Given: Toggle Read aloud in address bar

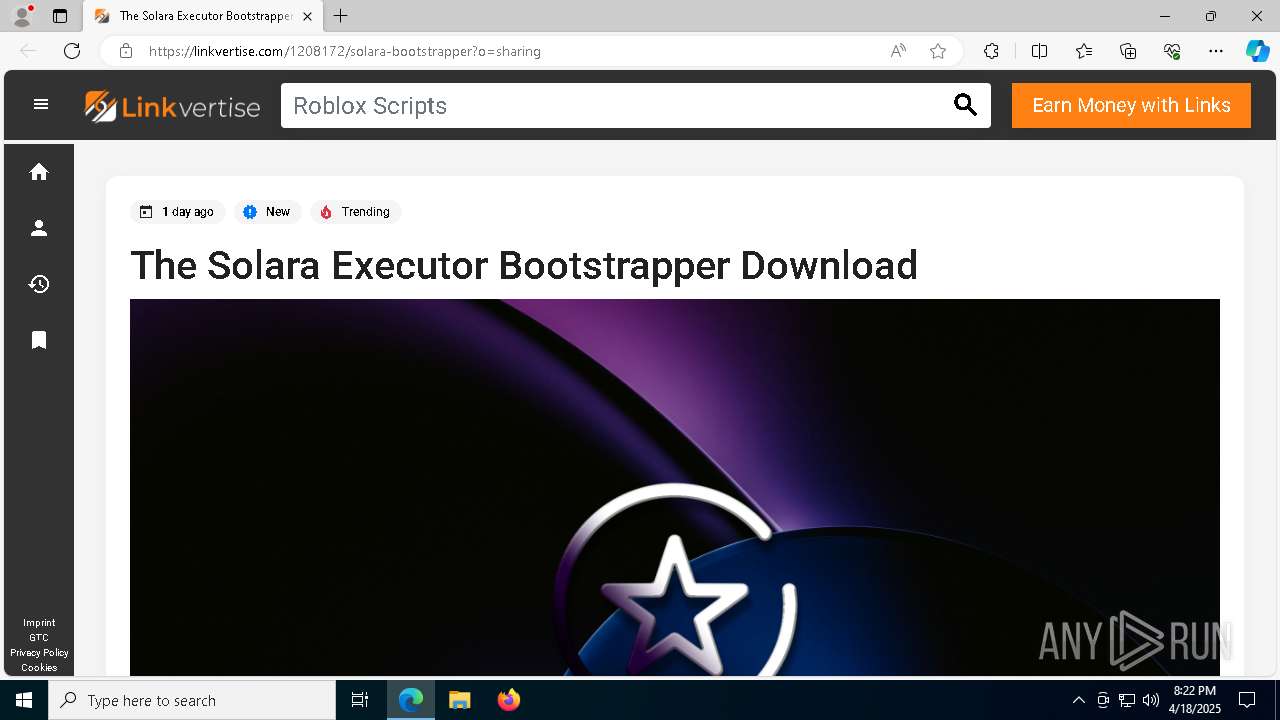Looking at the screenshot, I should click(x=898, y=51).
